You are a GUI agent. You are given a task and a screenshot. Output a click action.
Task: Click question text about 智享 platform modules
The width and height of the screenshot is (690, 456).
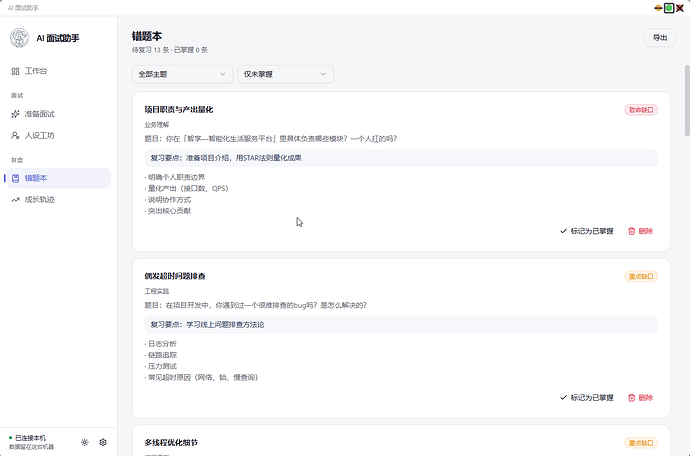click(271, 139)
